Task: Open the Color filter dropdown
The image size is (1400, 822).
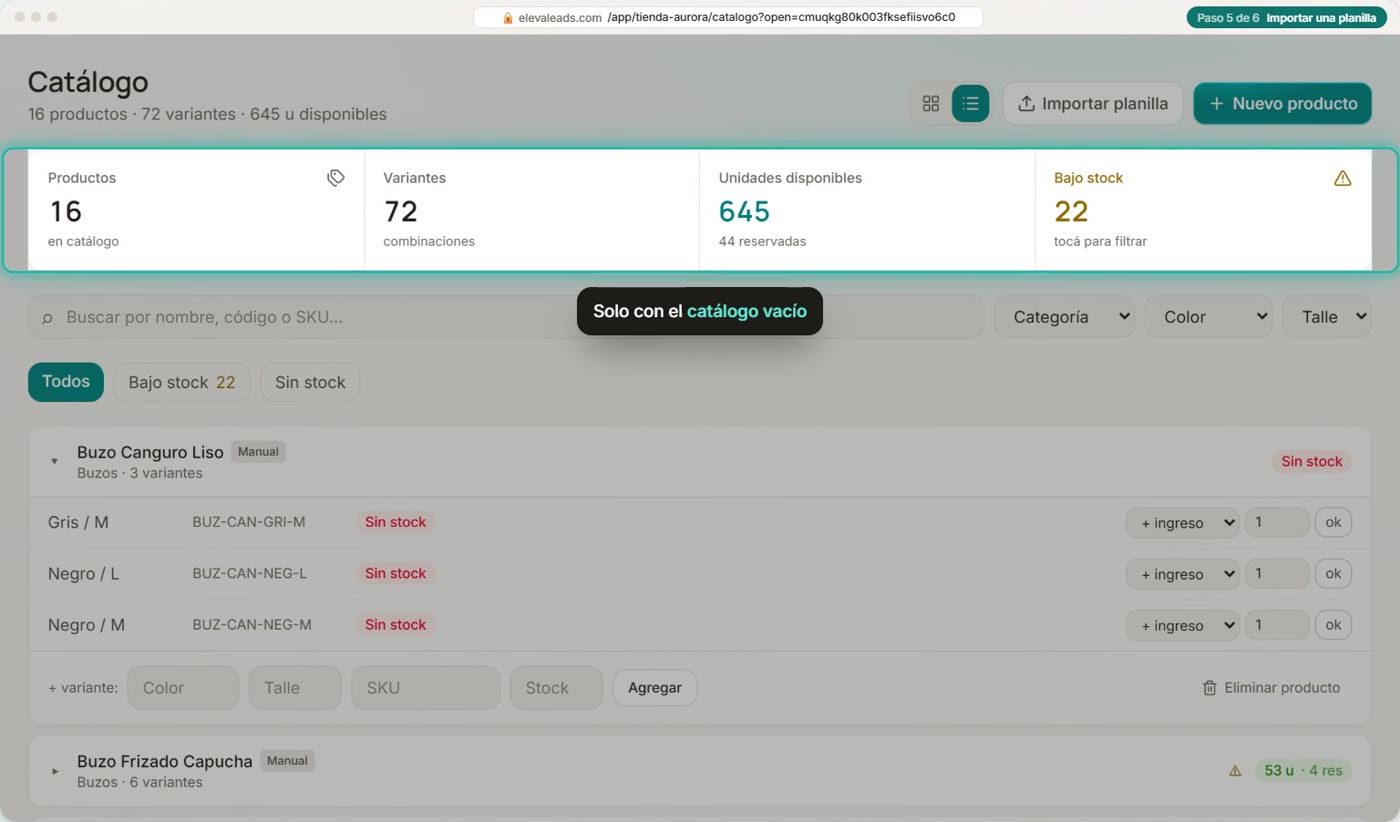Action: pos(1208,317)
